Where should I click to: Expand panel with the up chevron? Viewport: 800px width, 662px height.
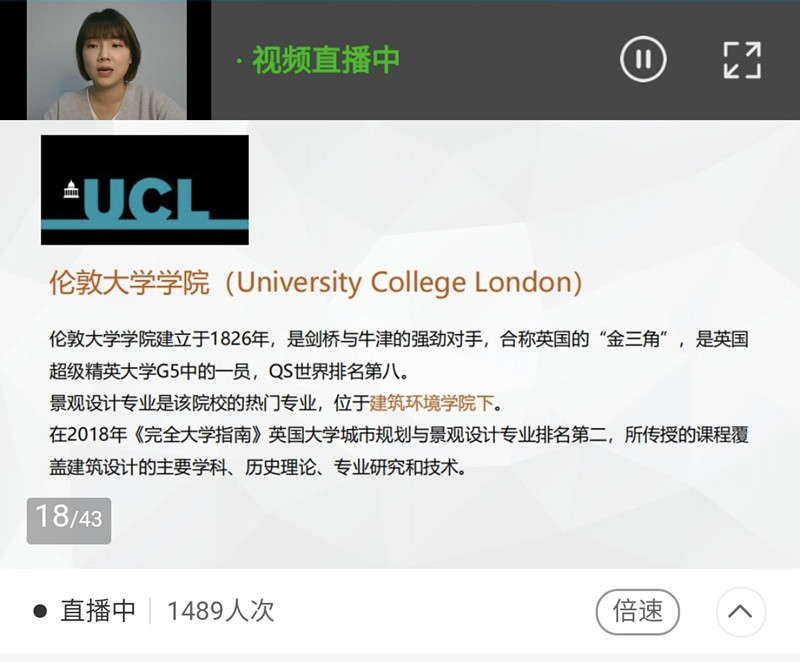740,611
